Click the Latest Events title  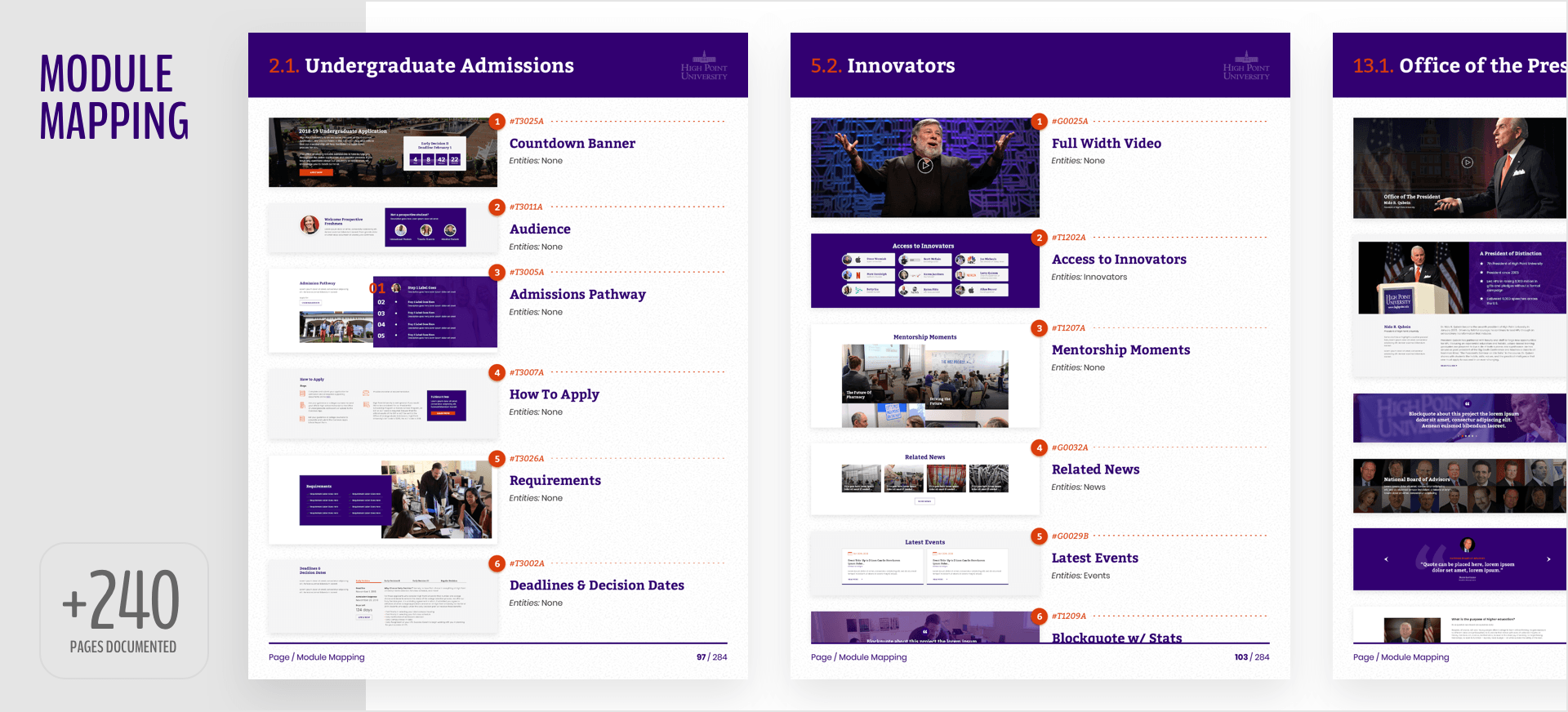click(x=1094, y=558)
